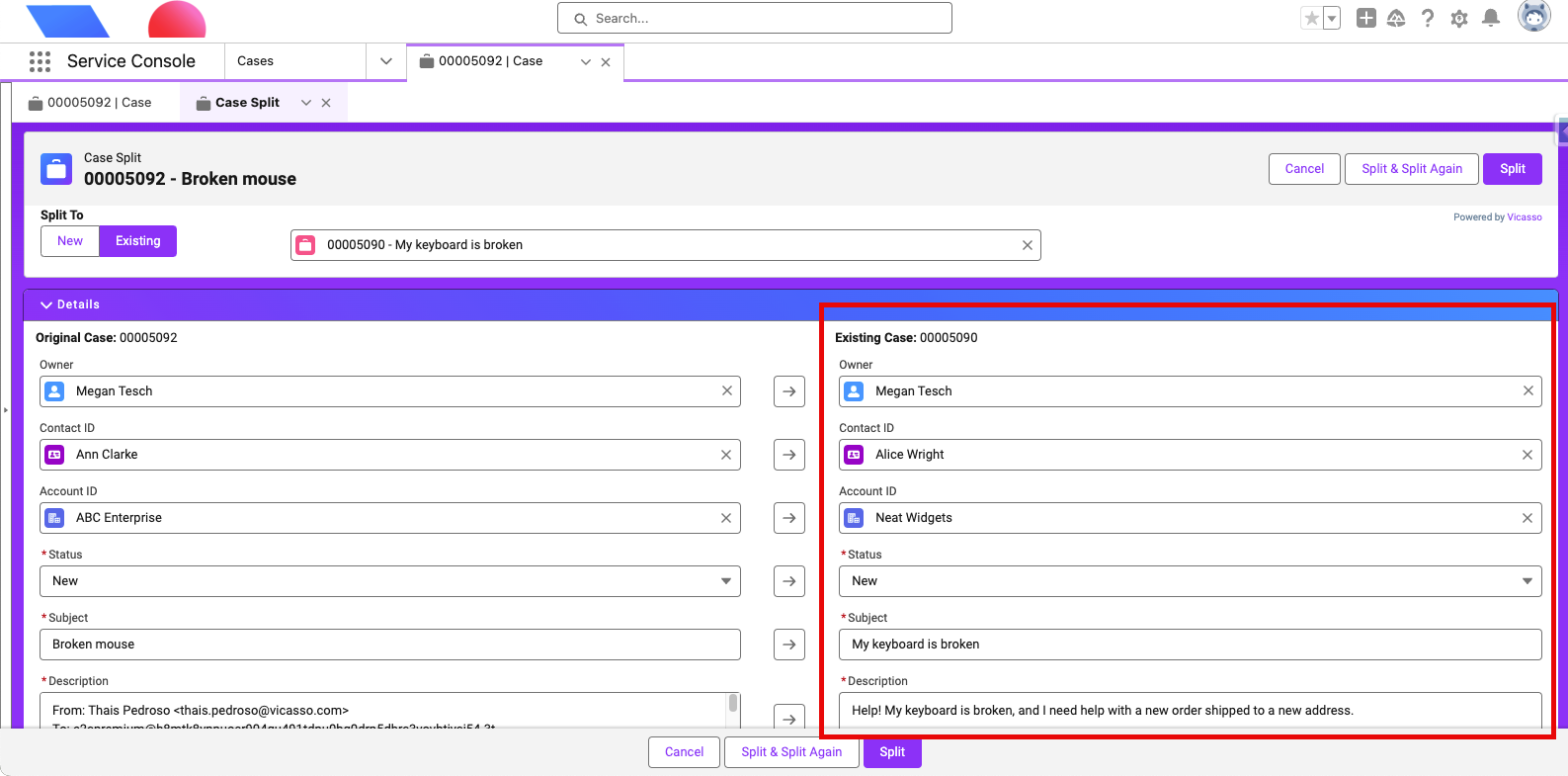
Task: Copy Status to existing case arrow
Action: [789, 581]
